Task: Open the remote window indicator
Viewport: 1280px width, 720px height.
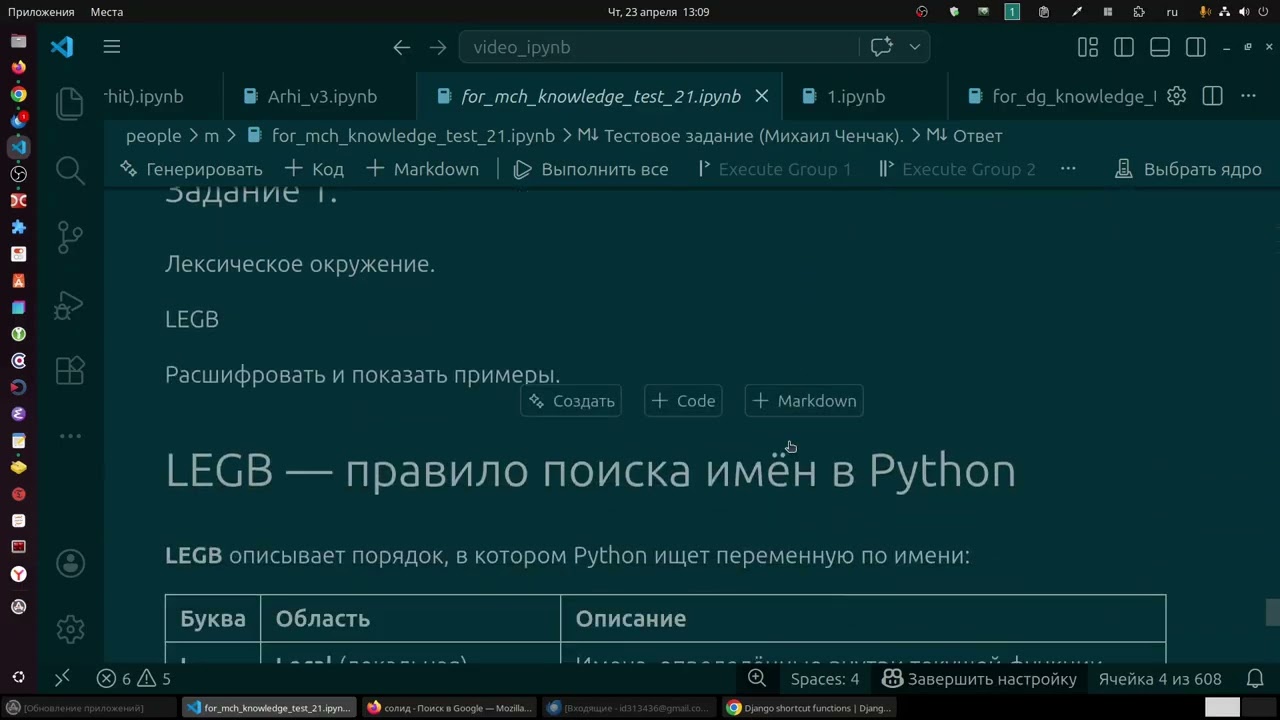Action: click(62, 678)
